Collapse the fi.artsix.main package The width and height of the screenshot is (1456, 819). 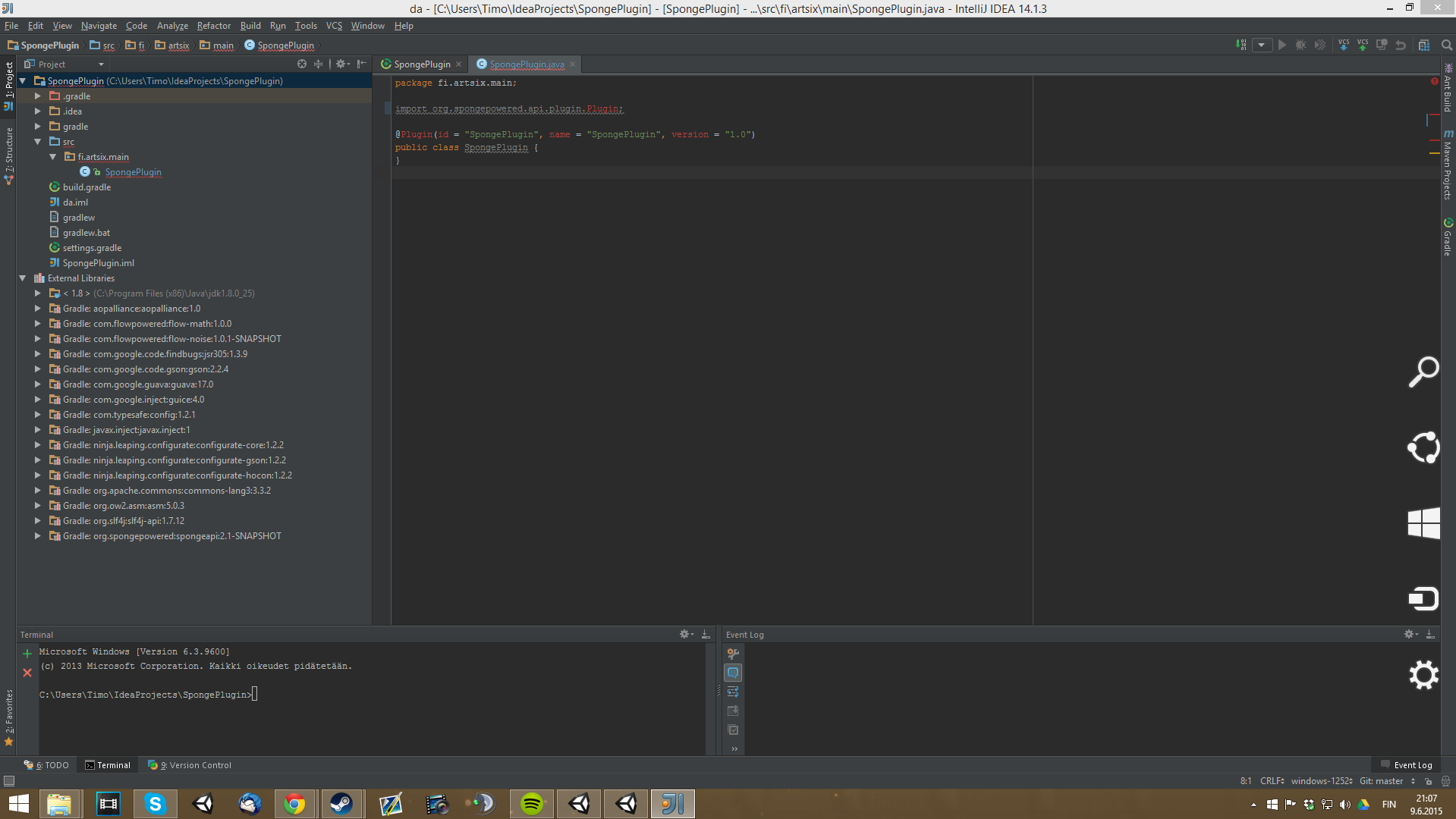[53, 156]
